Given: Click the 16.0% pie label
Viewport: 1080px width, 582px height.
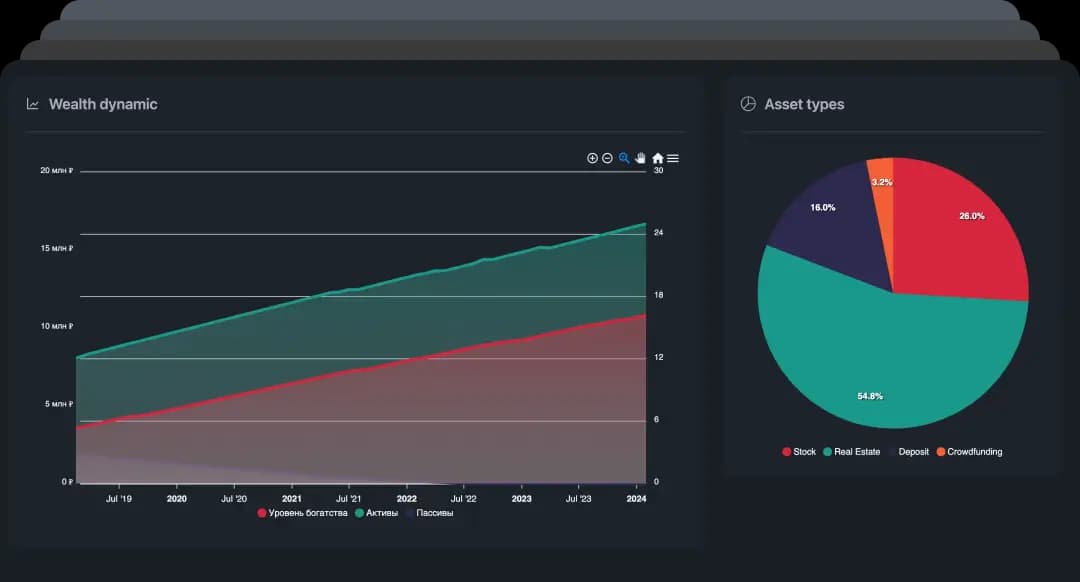Looking at the screenshot, I should point(823,207).
